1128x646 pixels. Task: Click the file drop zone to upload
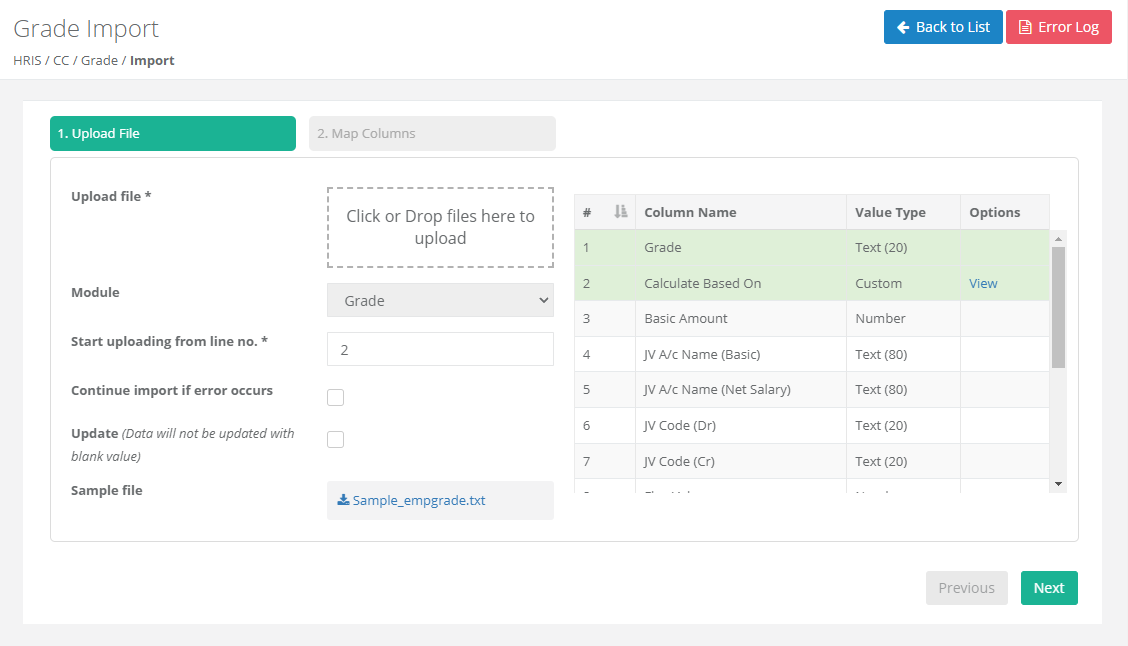440,228
